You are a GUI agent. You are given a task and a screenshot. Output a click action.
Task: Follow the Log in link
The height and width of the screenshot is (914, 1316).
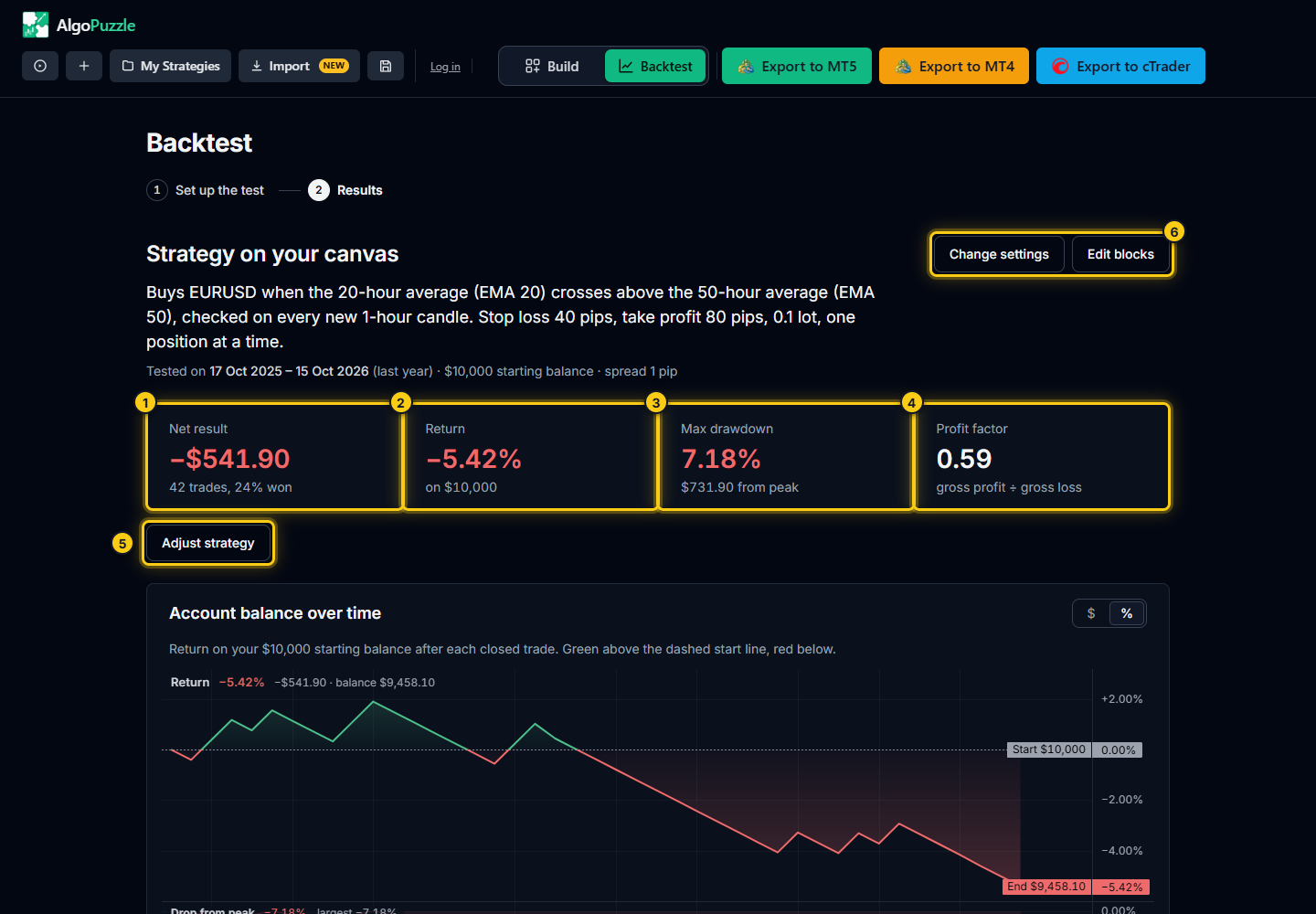click(x=445, y=67)
